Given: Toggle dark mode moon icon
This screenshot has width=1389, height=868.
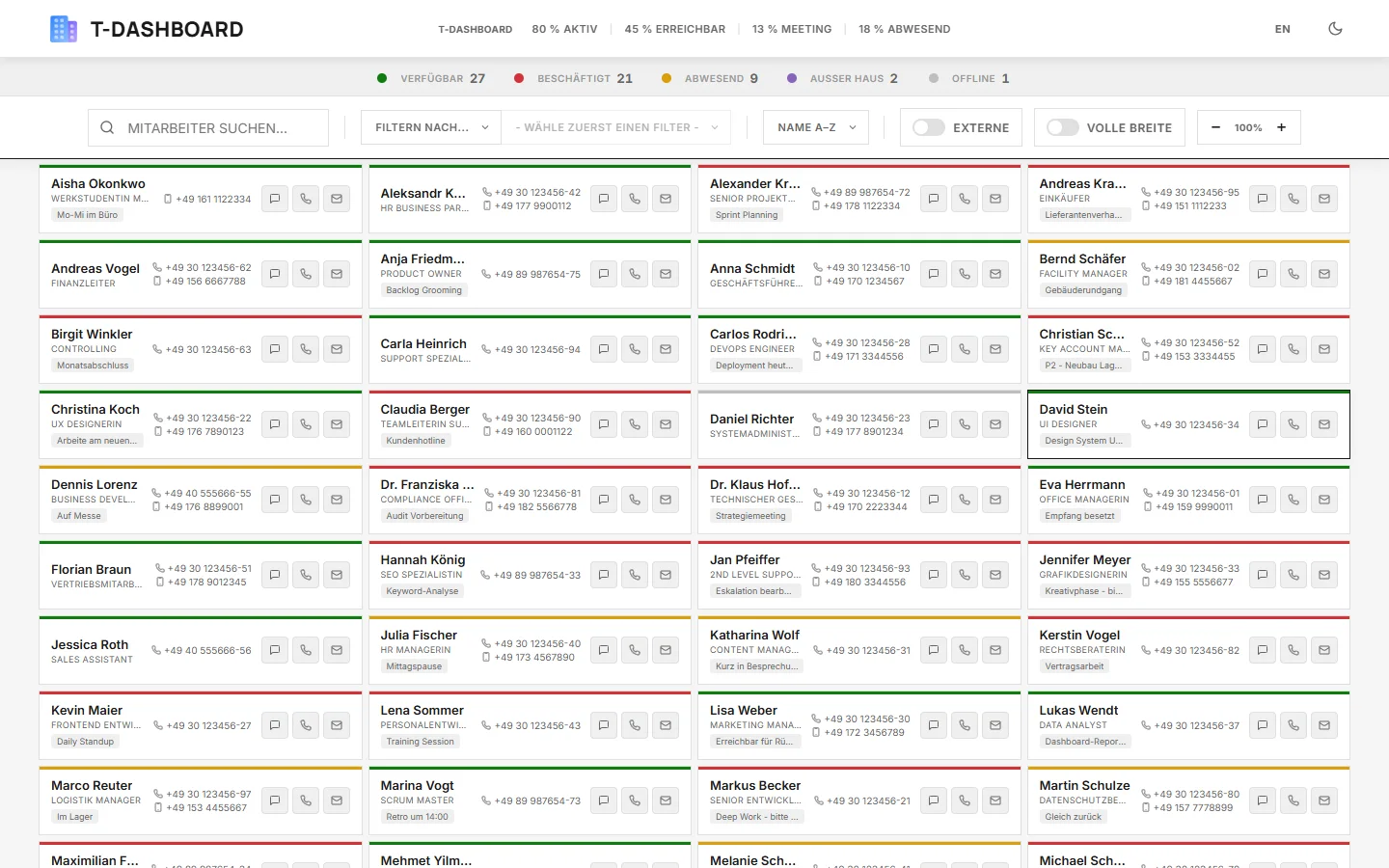Looking at the screenshot, I should point(1335,29).
